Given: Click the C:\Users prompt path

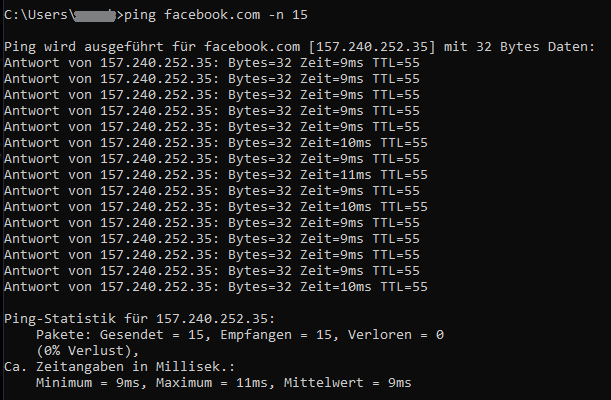Looking at the screenshot, I should click(x=39, y=15).
